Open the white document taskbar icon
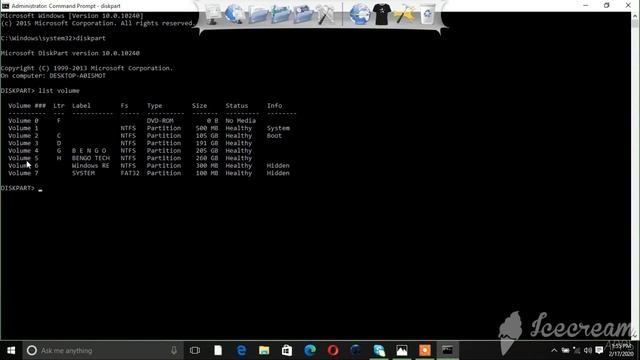The image size is (640, 360). tap(218, 350)
